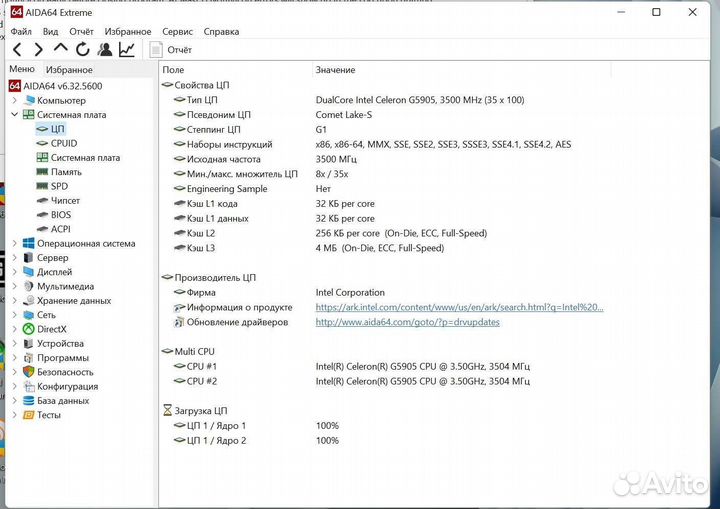Switch to the Избранное tab in the sidebar
Screen dimensions: 720x509
(x=69, y=70)
